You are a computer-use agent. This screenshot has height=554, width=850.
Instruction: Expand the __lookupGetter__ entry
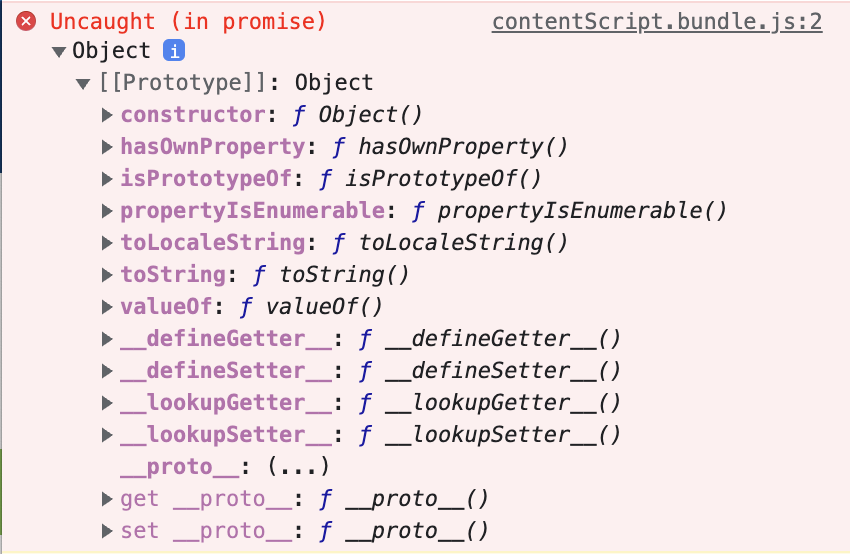click(x=107, y=403)
